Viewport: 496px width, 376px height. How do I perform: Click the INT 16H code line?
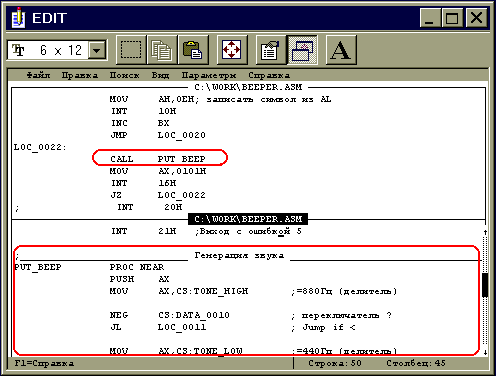[x=144, y=183]
